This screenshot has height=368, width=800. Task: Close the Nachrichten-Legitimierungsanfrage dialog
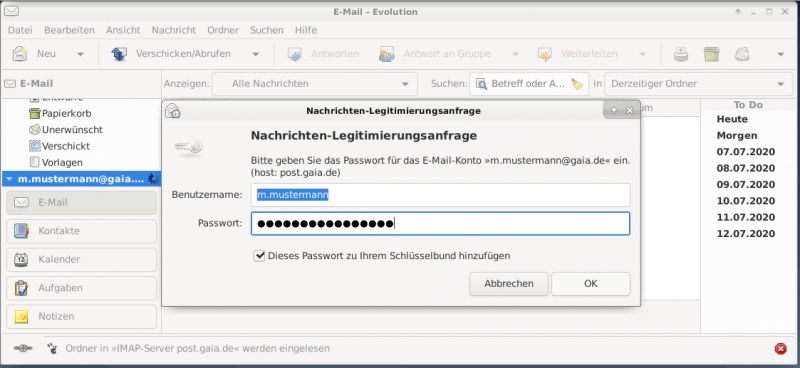click(x=630, y=110)
